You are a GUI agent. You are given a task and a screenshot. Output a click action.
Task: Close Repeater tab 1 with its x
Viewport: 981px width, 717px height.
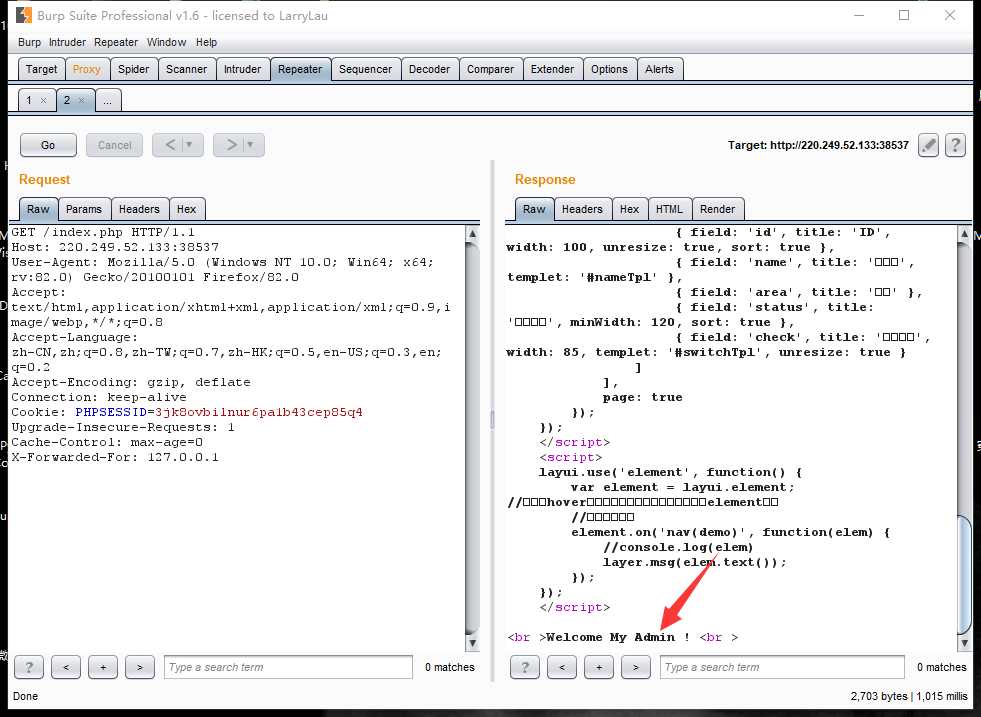coord(43,100)
